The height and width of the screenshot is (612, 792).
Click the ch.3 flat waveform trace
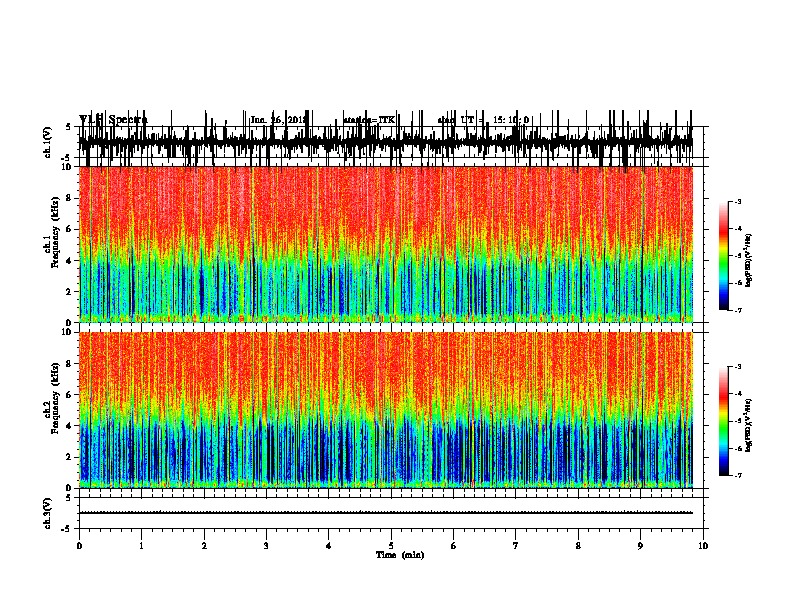click(386, 513)
